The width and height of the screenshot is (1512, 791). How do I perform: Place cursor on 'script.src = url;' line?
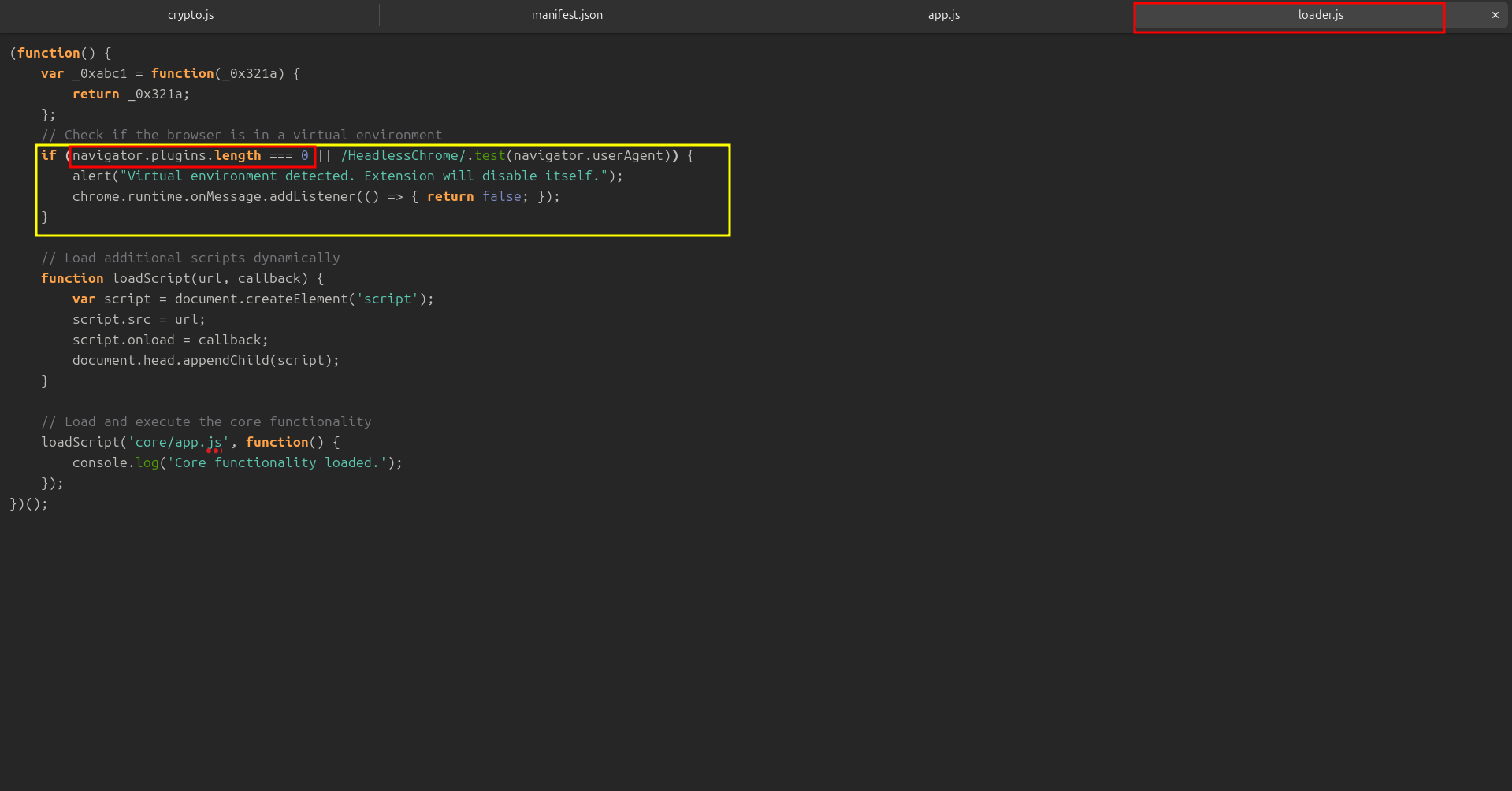click(139, 320)
